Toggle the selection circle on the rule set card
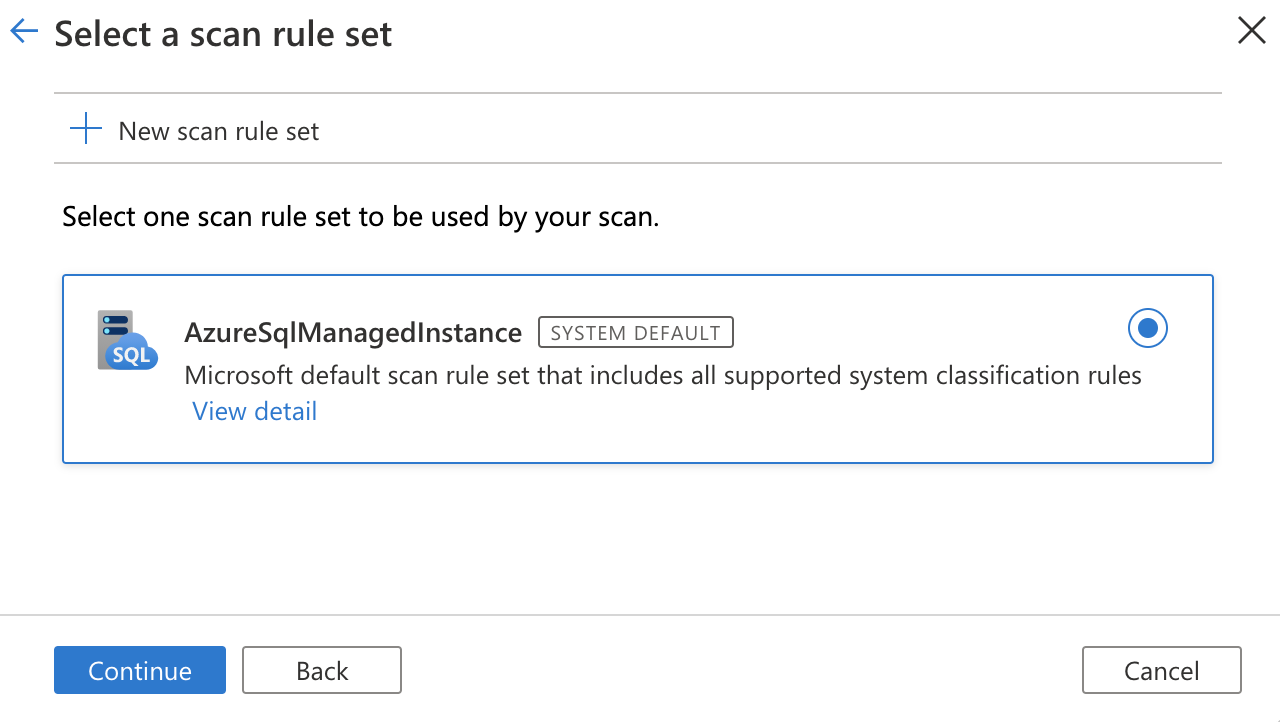The image size is (1280, 722). [x=1147, y=328]
